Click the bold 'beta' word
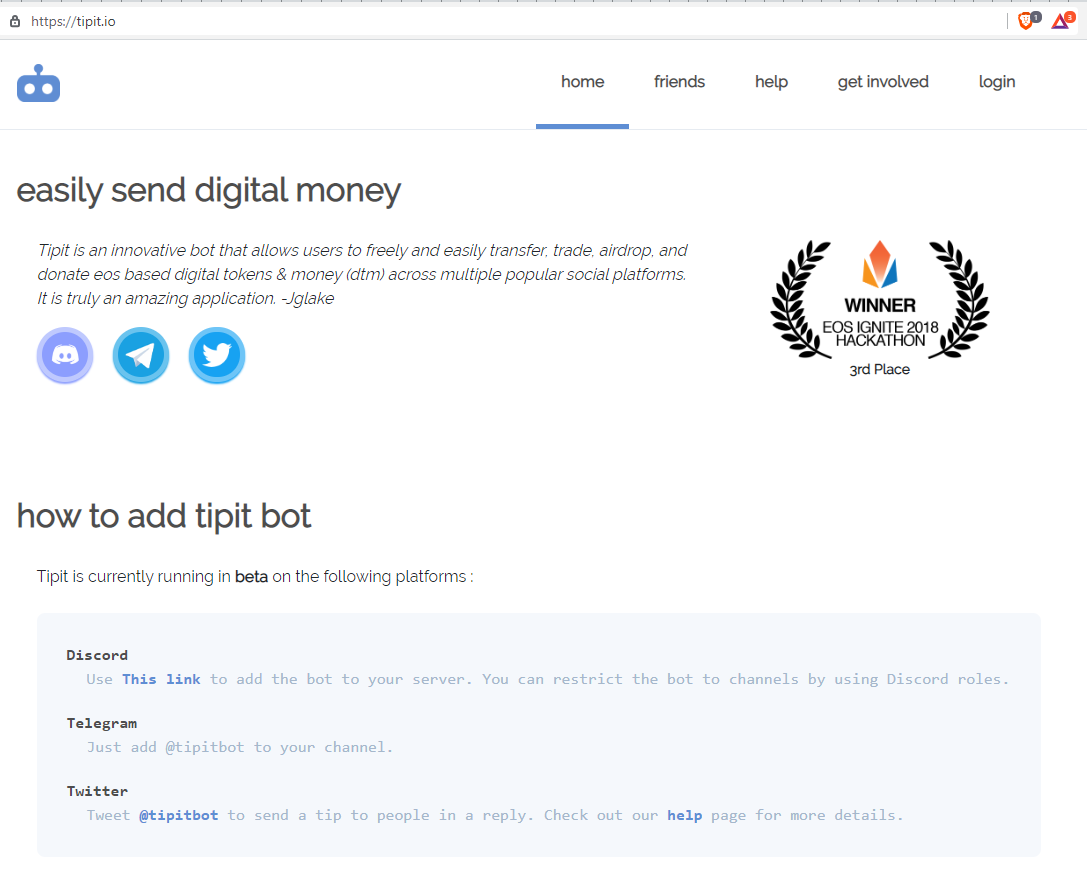Screen dimensions: 1087x893 coord(252,577)
